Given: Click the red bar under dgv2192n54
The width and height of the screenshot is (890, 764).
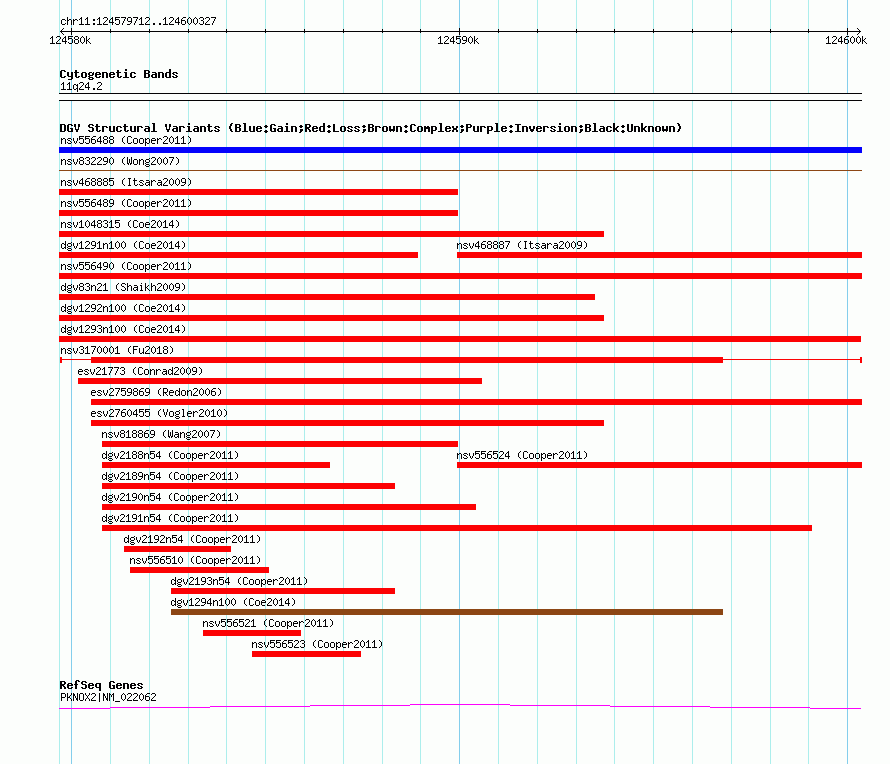Looking at the screenshot, I should (x=178, y=549).
